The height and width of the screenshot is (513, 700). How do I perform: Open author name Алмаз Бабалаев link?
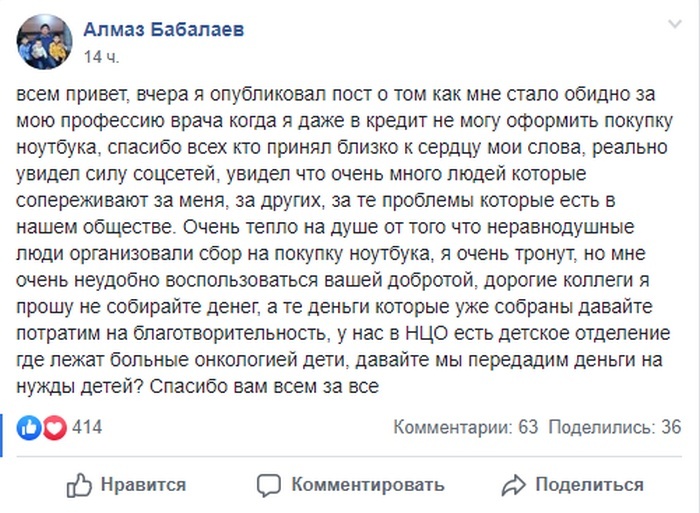(164, 30)
